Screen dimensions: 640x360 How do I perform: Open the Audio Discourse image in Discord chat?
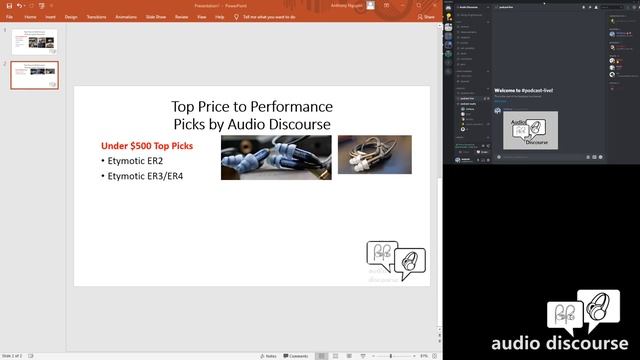click(531, 130)
